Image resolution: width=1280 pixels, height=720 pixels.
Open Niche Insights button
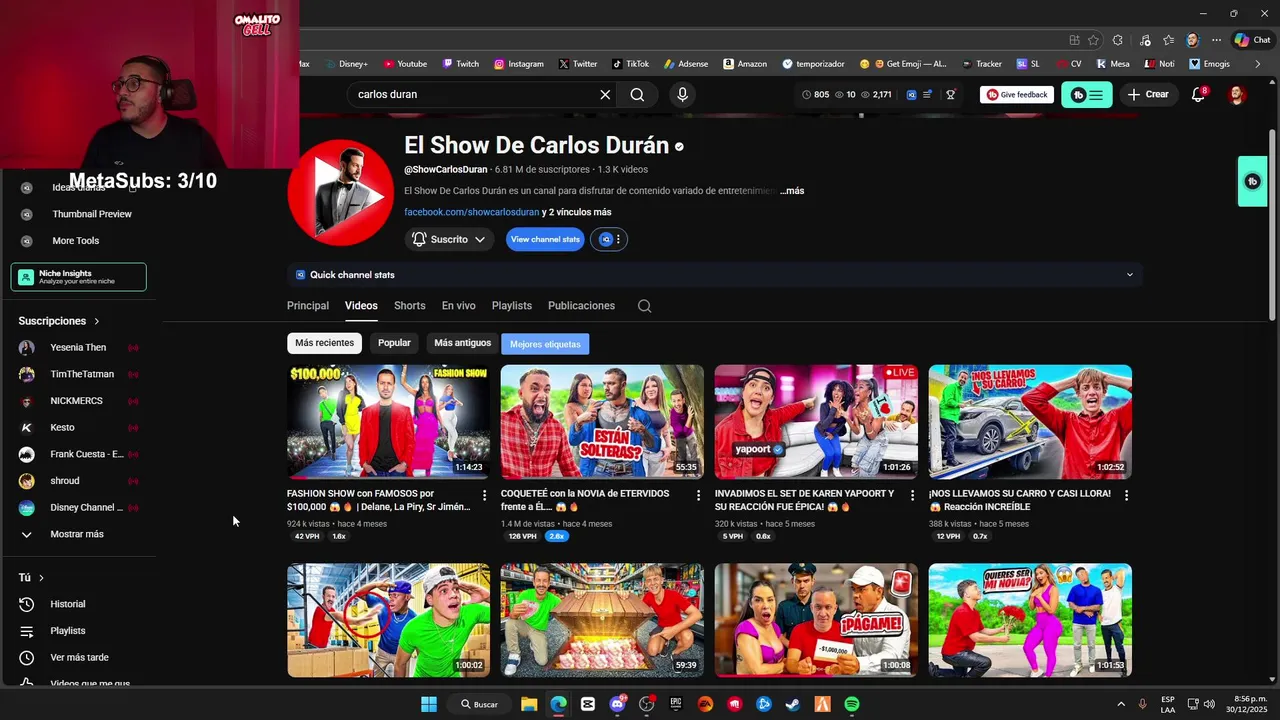79,277
